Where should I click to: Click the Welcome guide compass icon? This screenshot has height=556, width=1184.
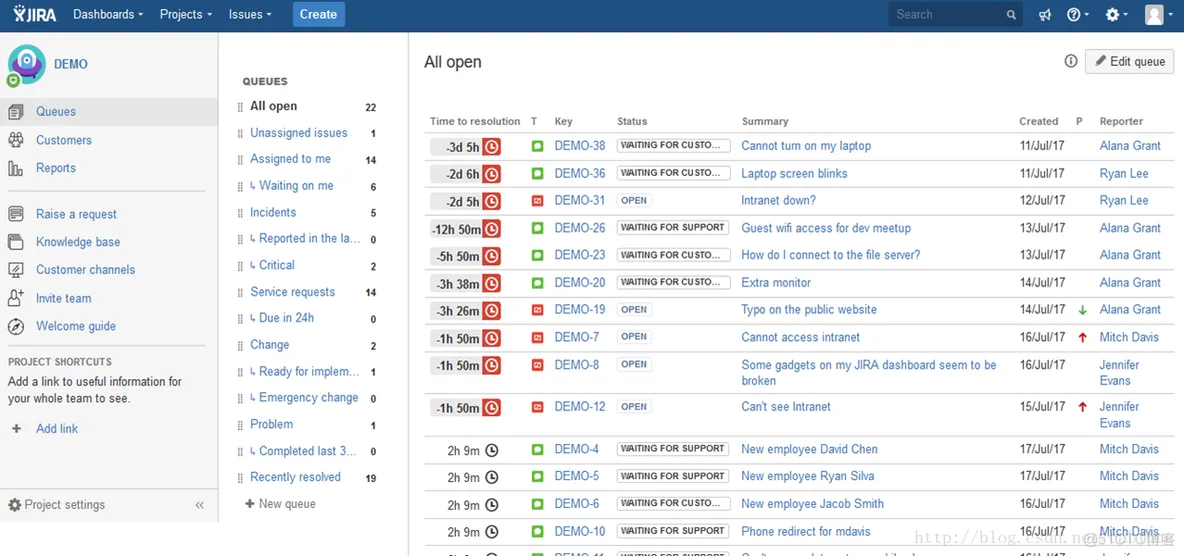click(x=15, y=326)
